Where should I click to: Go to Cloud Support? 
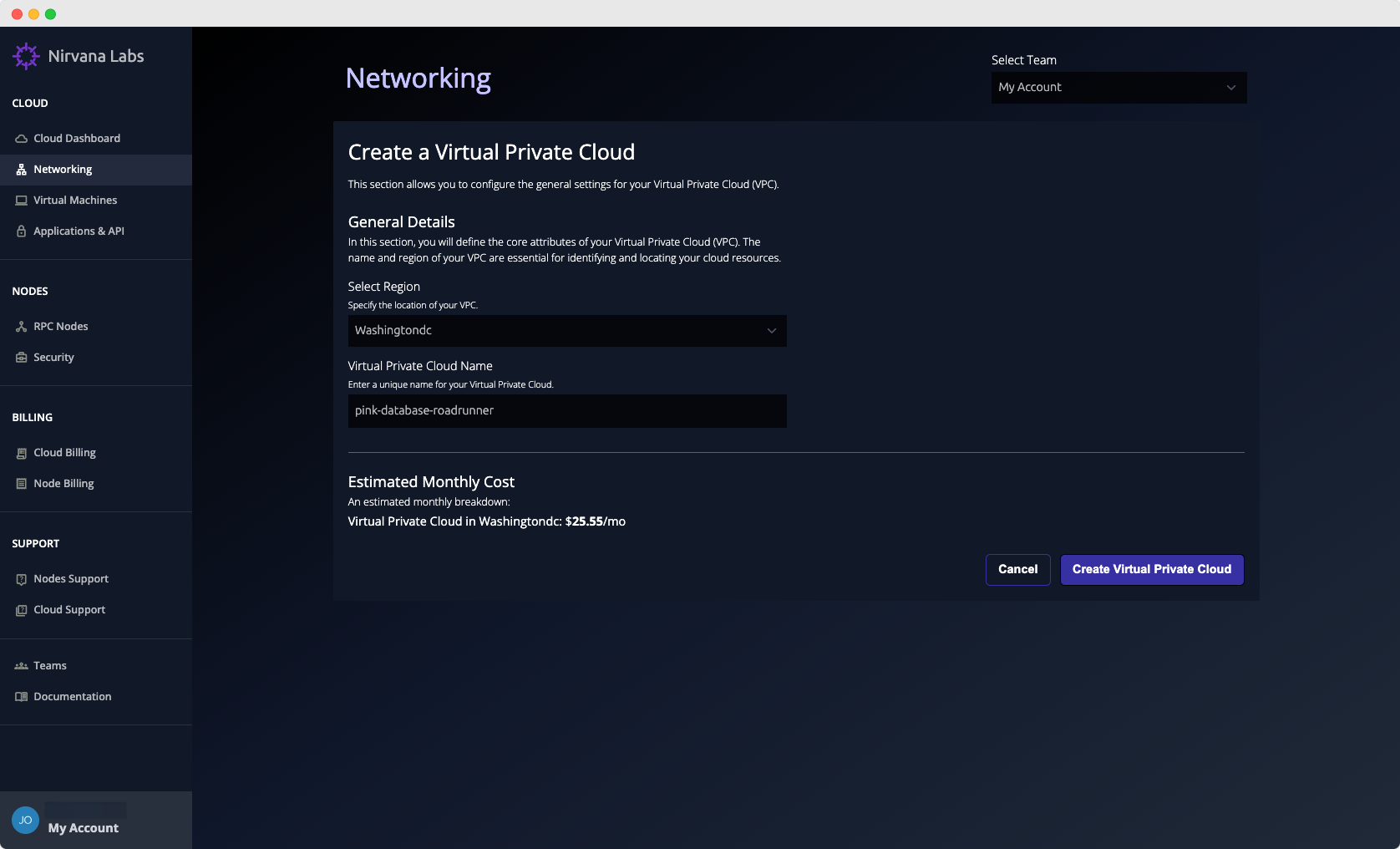click(x=96, y=610)
